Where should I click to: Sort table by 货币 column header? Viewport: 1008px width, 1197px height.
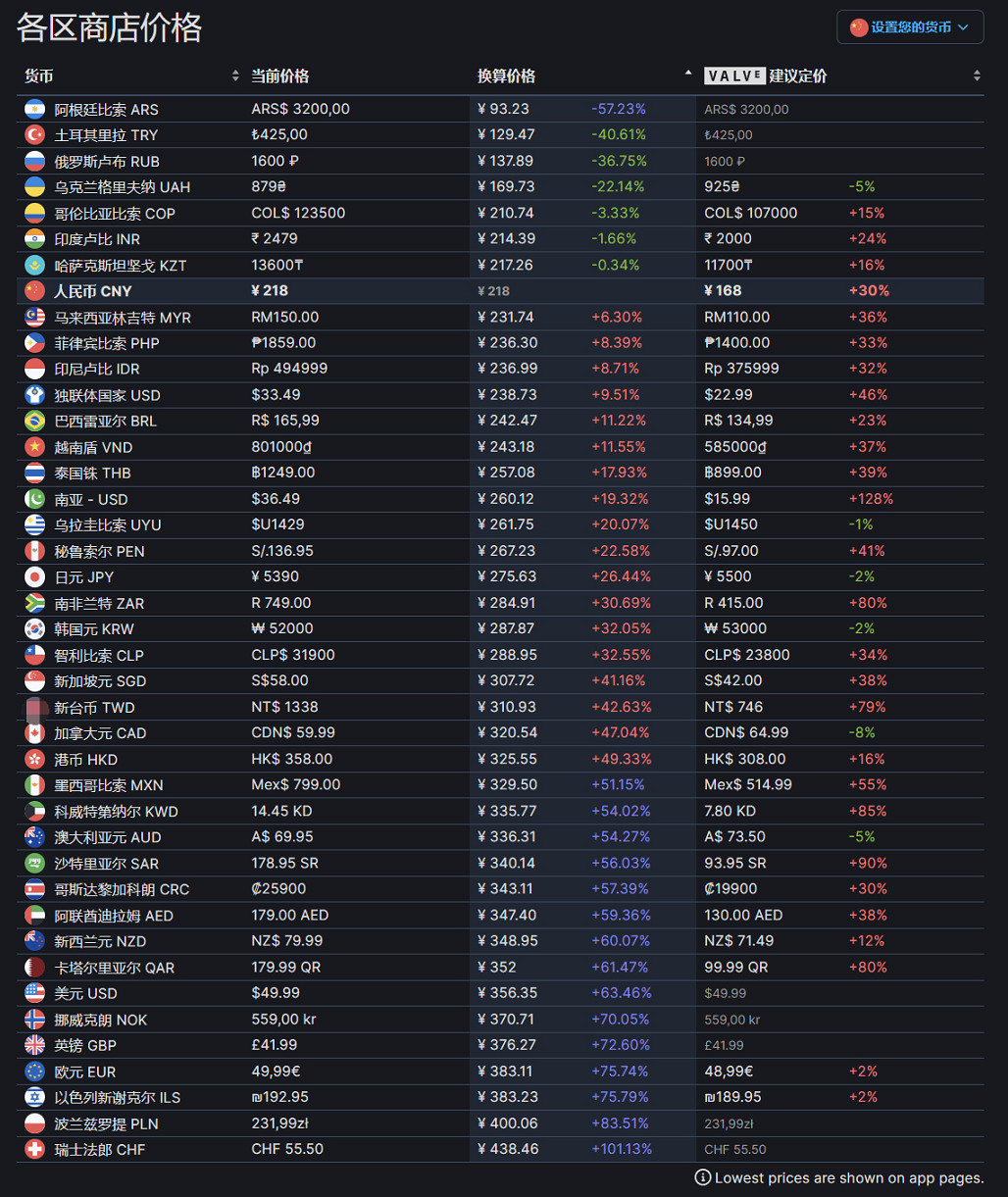pyautogui.click(x=39, y=75)
